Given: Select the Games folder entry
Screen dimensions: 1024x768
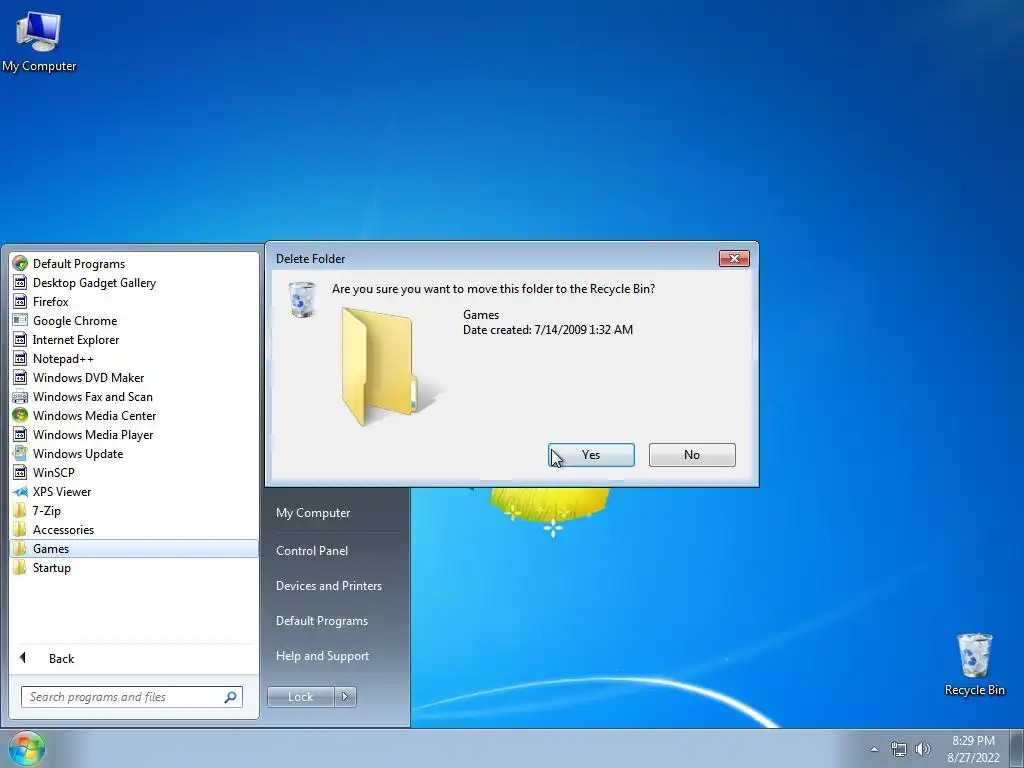Looking at the screenshot, I should click(134, 549).
